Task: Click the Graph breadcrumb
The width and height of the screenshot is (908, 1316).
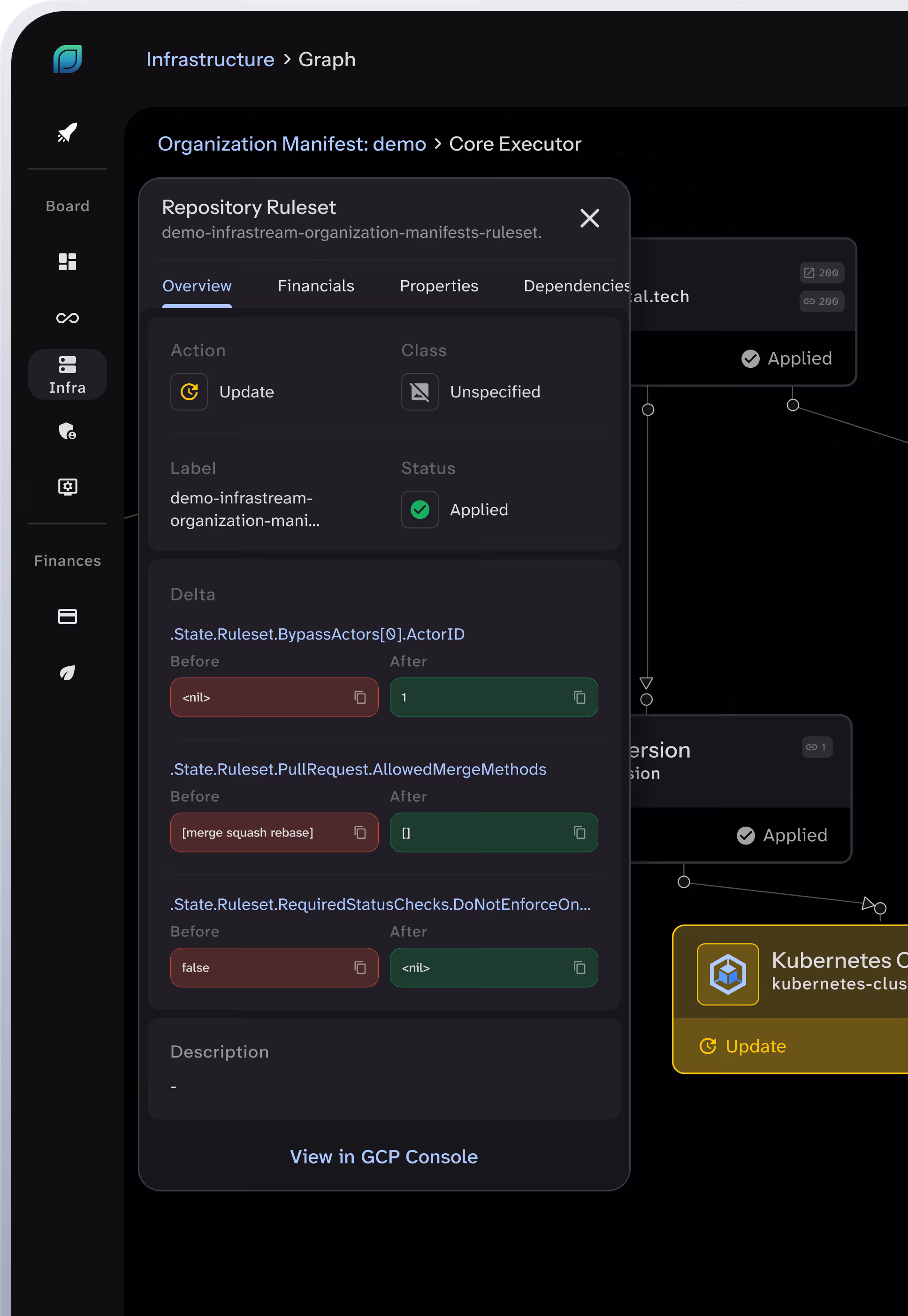Action: pyautogui.click(x=327, y=60)
